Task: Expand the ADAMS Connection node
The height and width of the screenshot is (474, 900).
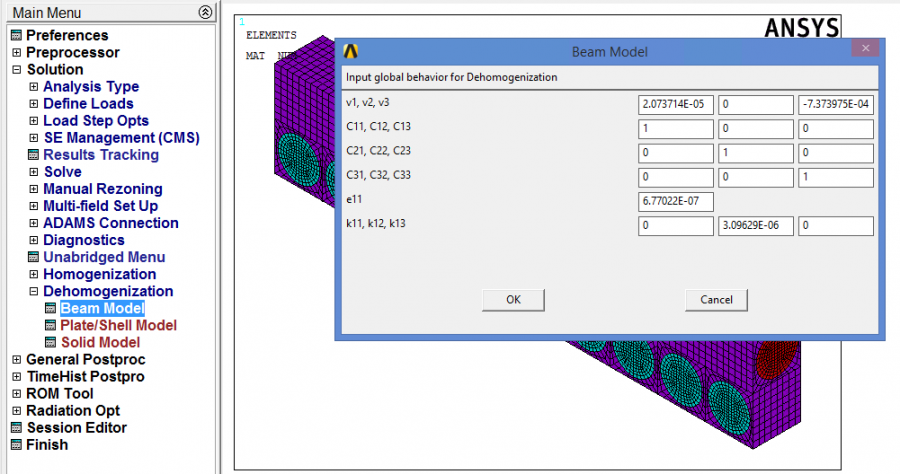Action: coord(34,223)
